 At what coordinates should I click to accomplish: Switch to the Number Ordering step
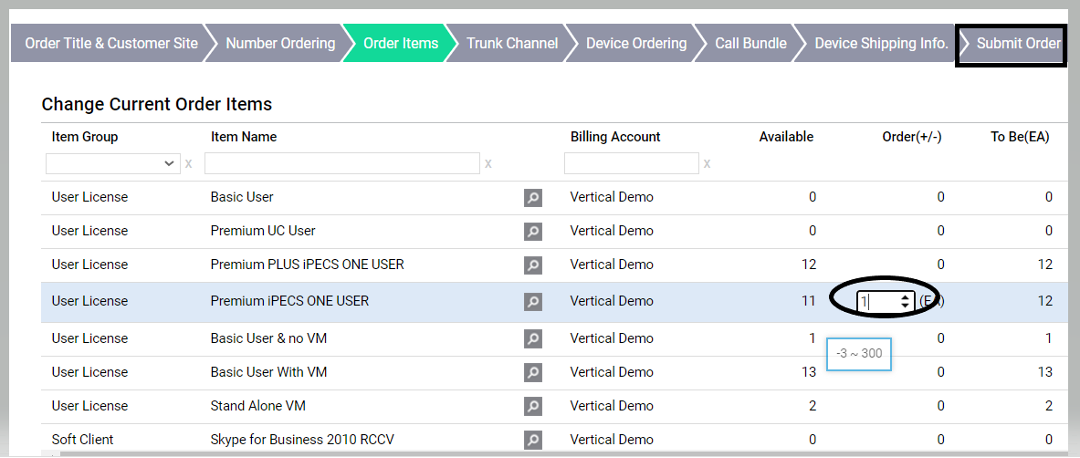point(280,43)
